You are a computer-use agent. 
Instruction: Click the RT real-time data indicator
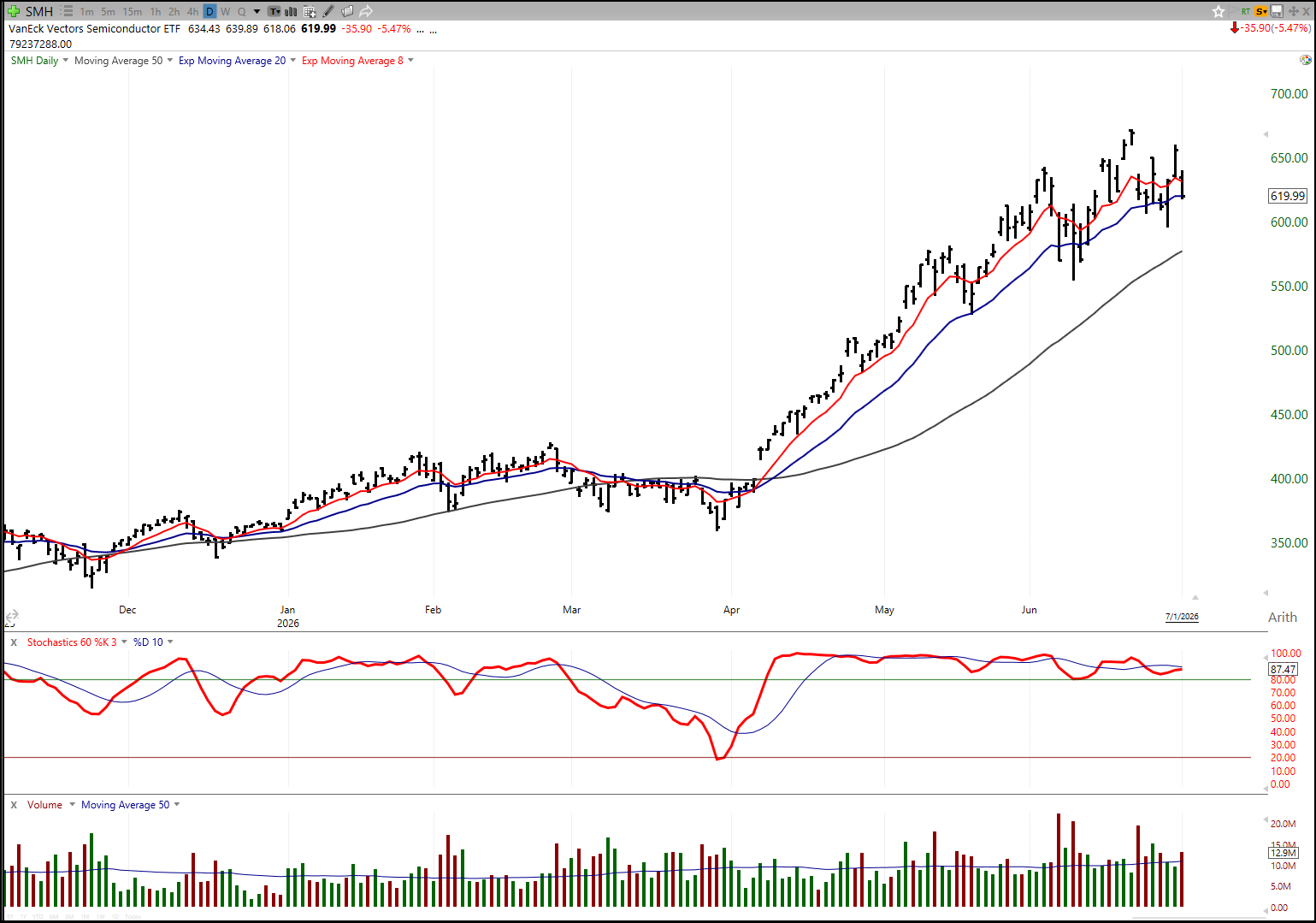click(1246, 11)
